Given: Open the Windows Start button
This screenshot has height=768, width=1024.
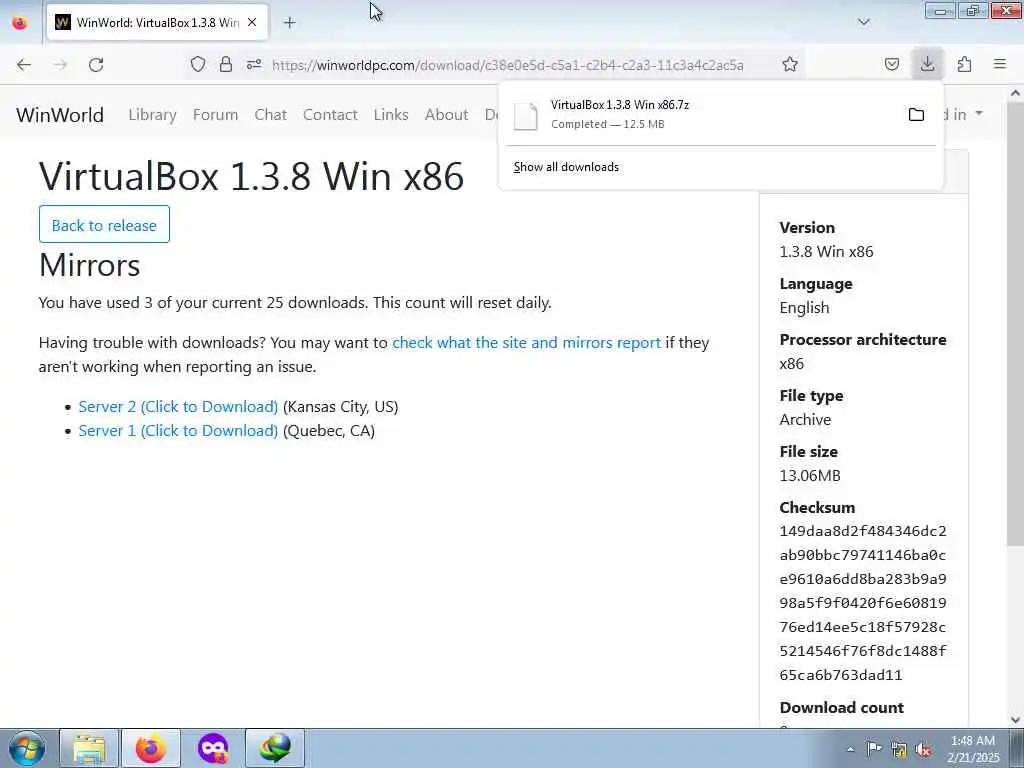Looking at the screenshot, I should coord(27,748).
